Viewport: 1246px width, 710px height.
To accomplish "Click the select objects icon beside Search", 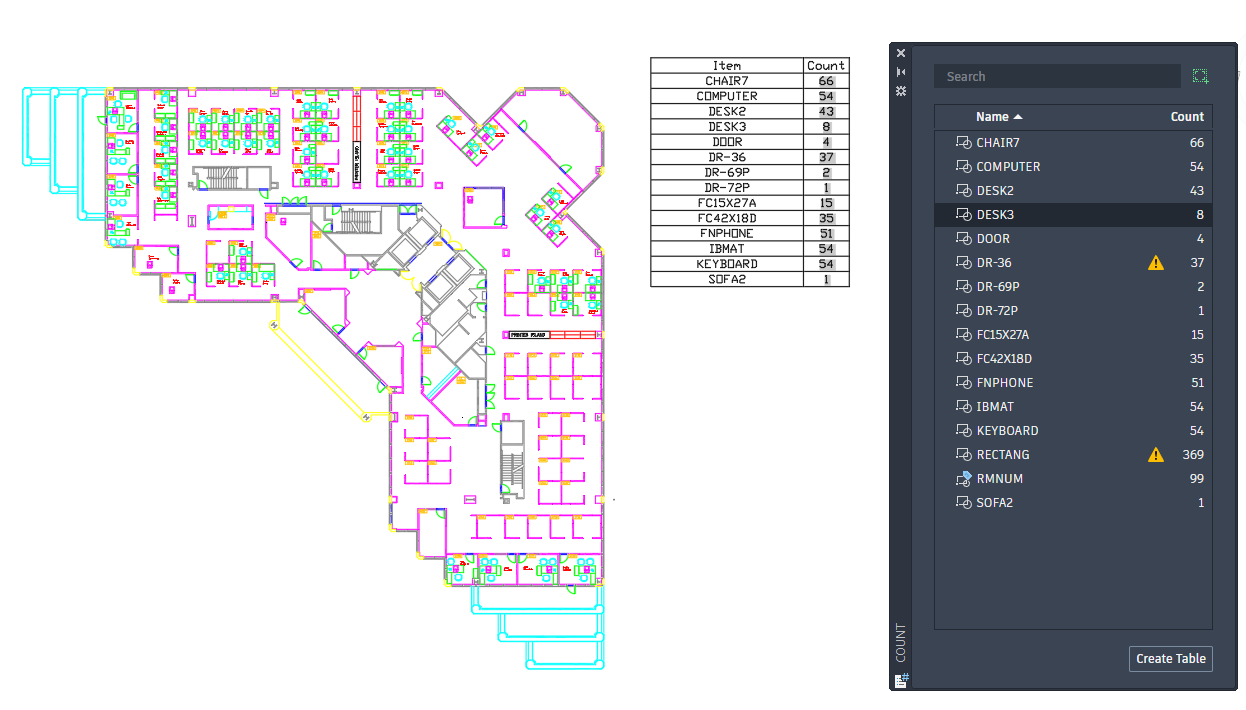I will tap(1201, 76).
